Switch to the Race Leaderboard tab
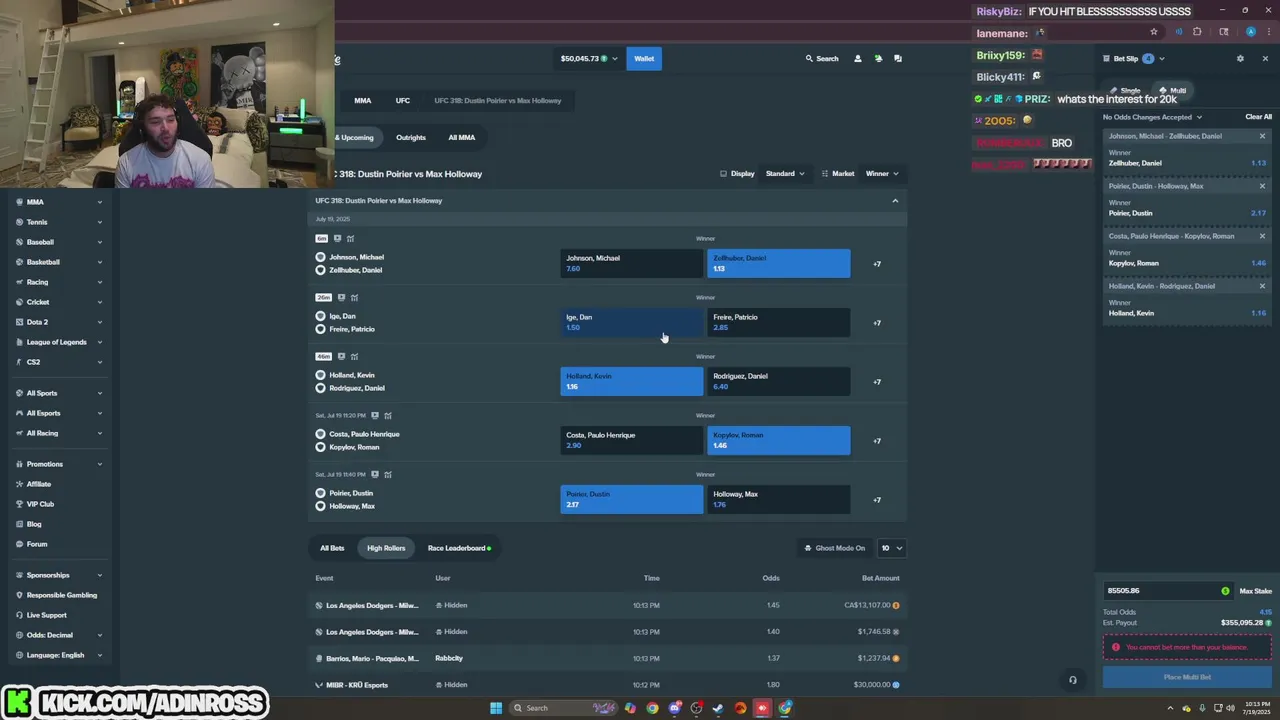Viewport: 1280px width, 720px height. coord(459,548)
